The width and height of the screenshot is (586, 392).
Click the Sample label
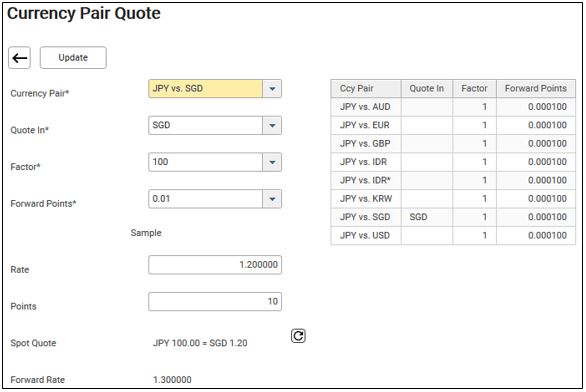click(x=146, y=233)
